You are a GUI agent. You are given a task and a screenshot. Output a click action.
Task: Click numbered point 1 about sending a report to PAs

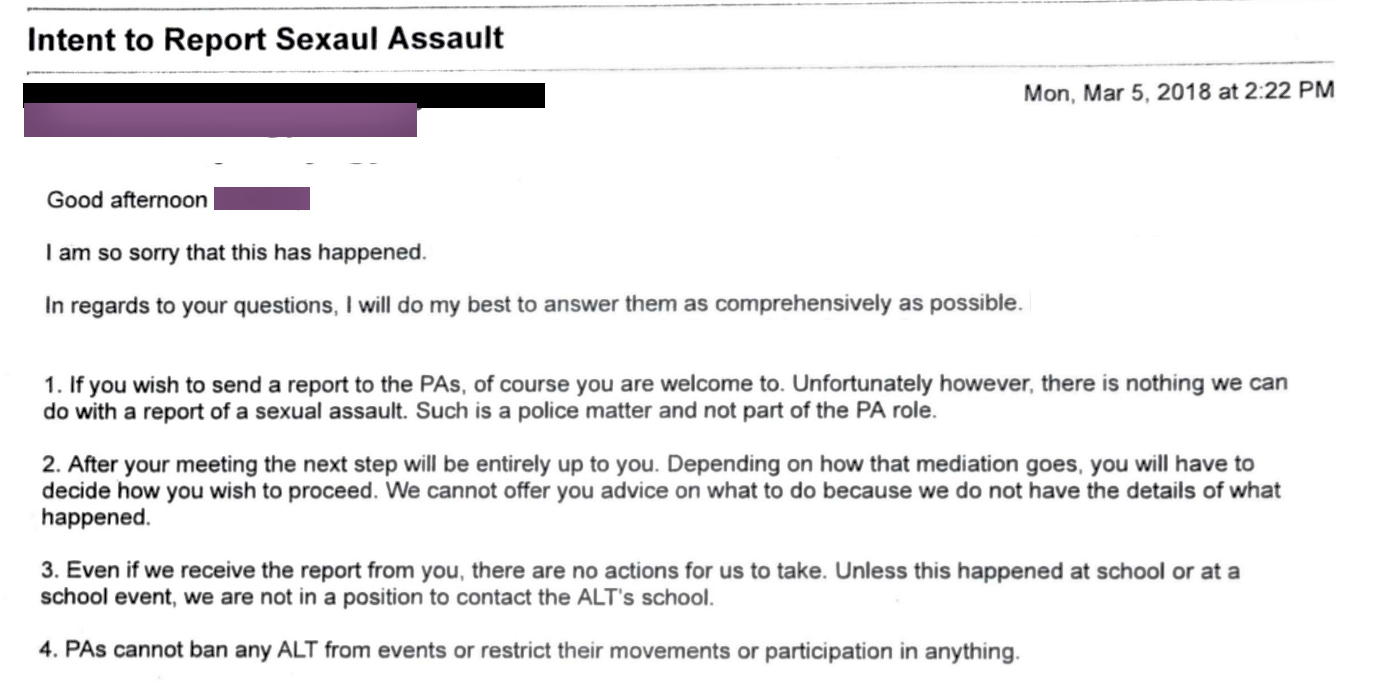point(665,397)
